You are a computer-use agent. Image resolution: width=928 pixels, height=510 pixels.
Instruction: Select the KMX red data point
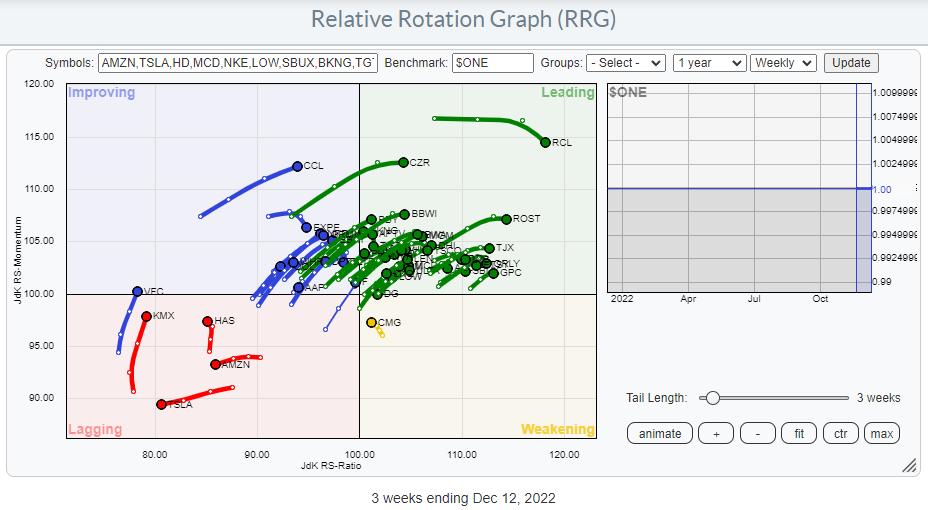point(146,316)
